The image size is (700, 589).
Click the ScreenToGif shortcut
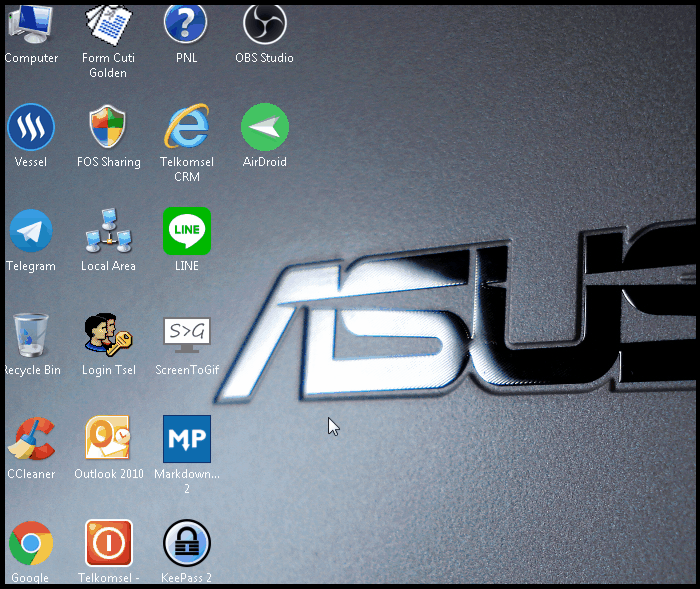187,335
